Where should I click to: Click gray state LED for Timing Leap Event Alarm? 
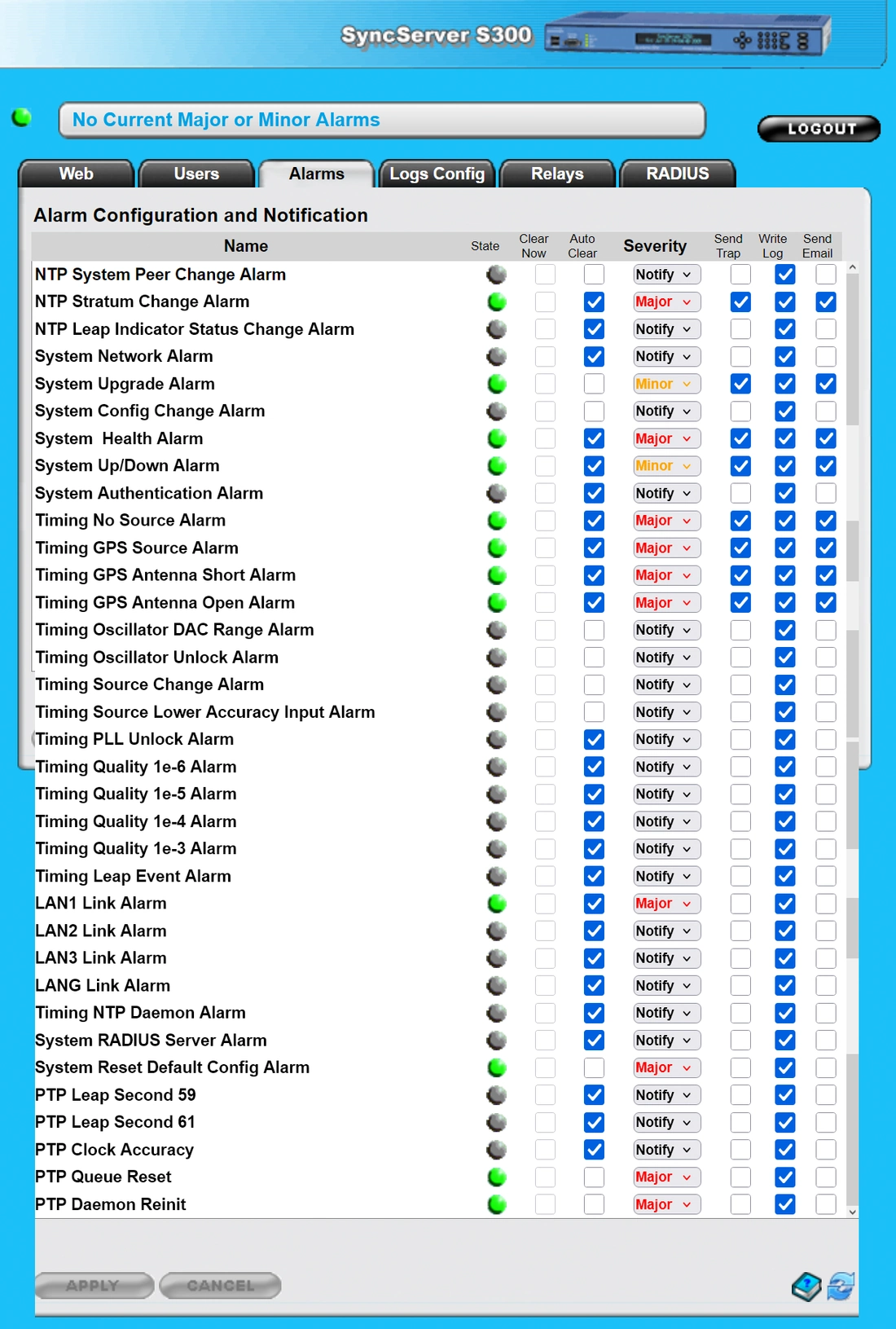[497, 876]
